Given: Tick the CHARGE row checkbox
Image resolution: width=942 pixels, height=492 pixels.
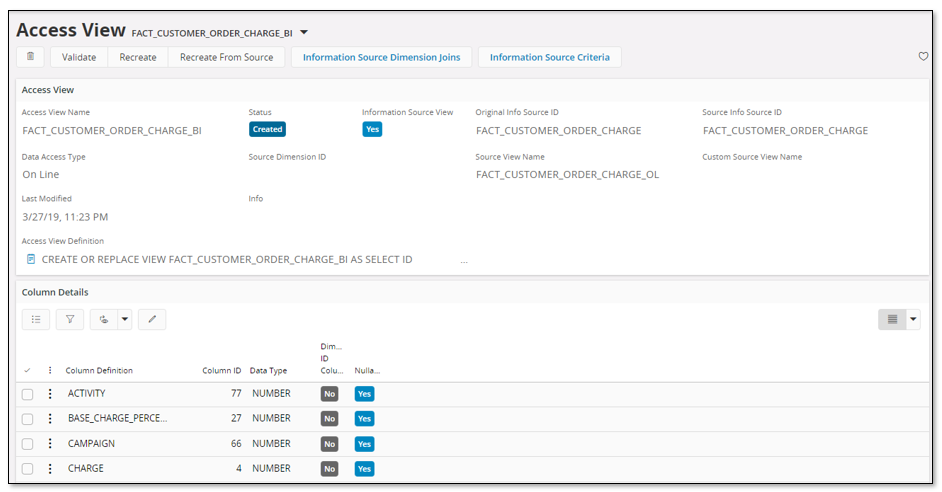Looking at the screenshot, I should coord(28,469).
